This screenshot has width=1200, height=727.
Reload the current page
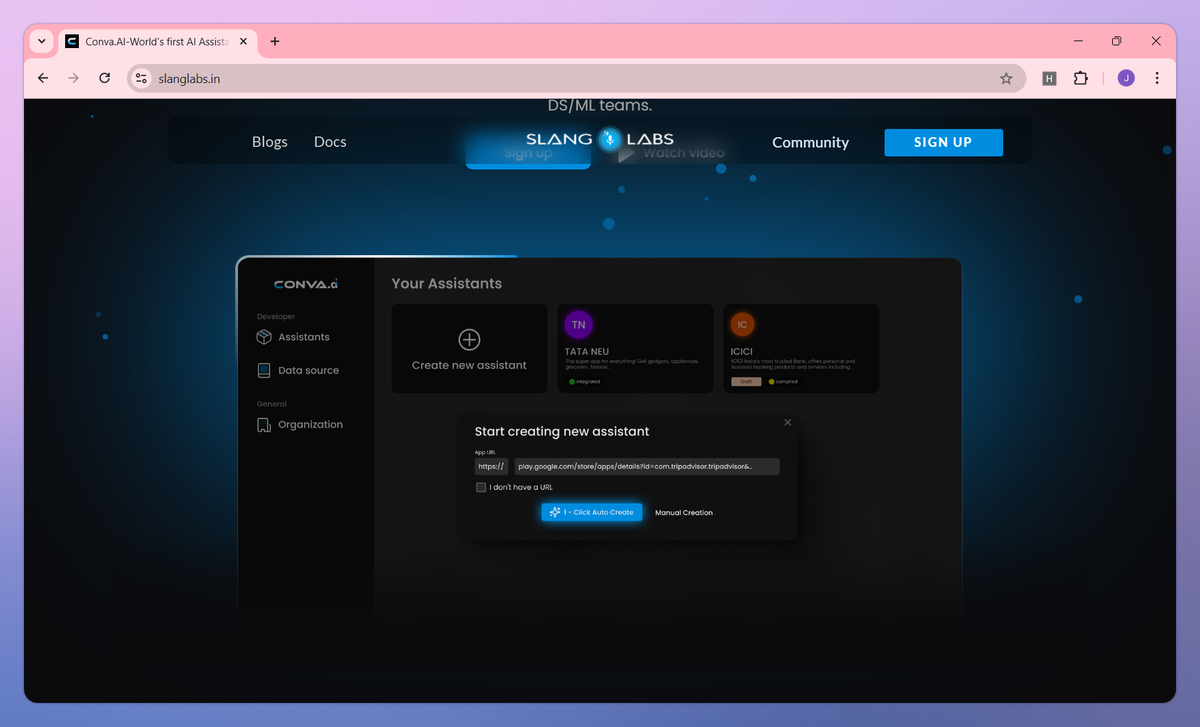(104, 78)
